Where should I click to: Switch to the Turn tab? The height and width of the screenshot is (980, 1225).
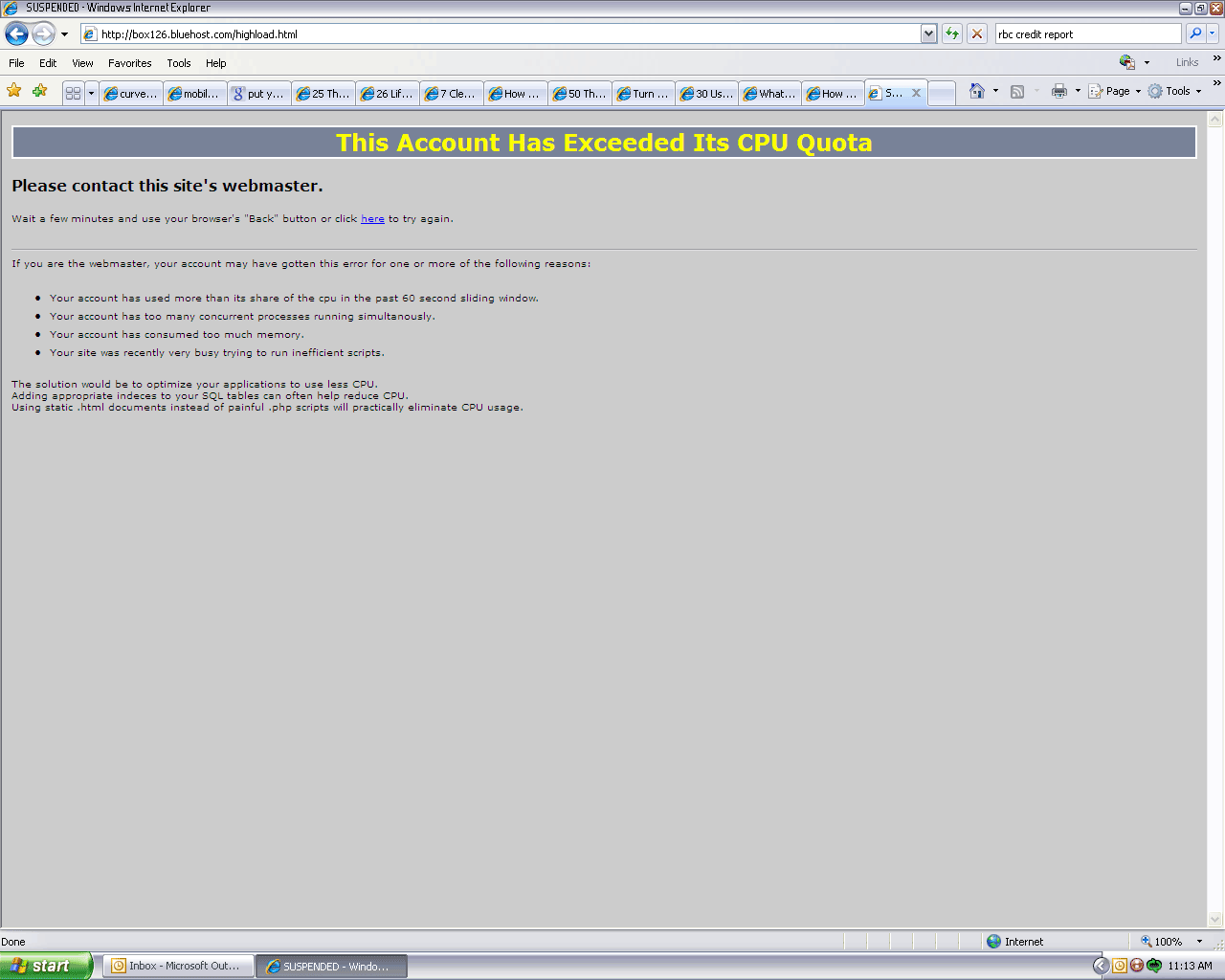(x=642, y=93)
